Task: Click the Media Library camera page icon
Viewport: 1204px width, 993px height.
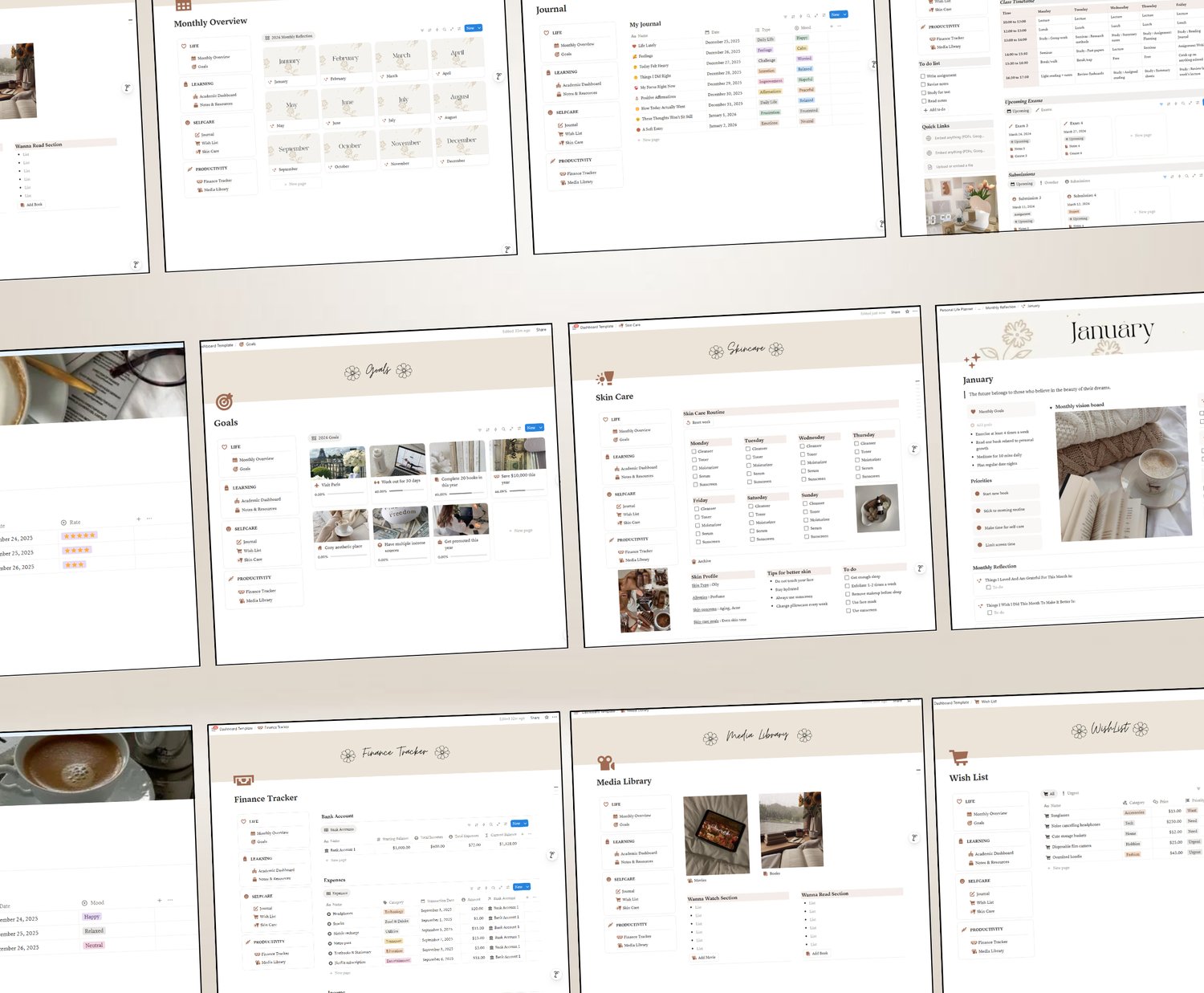Action: [x=606, y=762]
